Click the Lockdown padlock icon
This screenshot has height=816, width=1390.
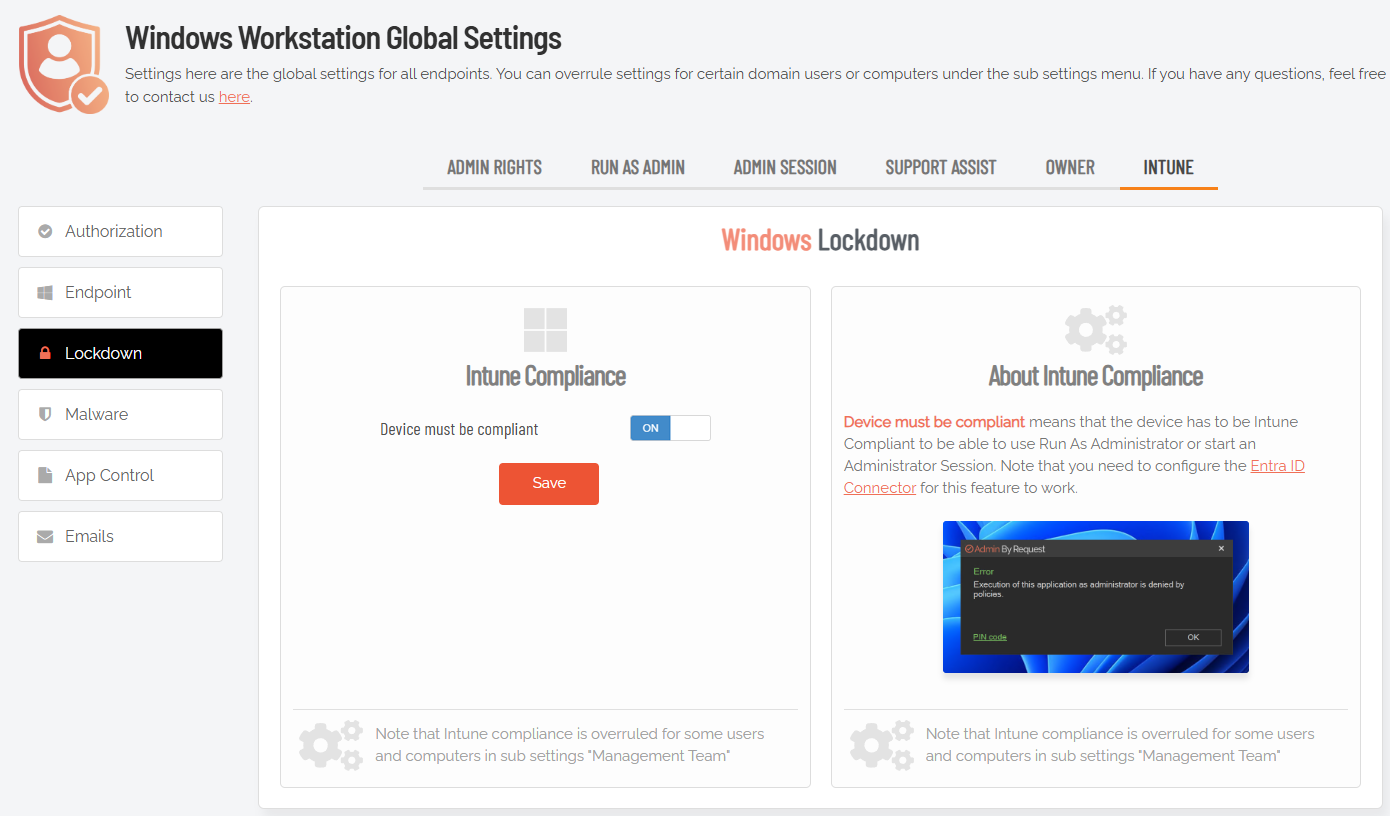tap(45, 354)
